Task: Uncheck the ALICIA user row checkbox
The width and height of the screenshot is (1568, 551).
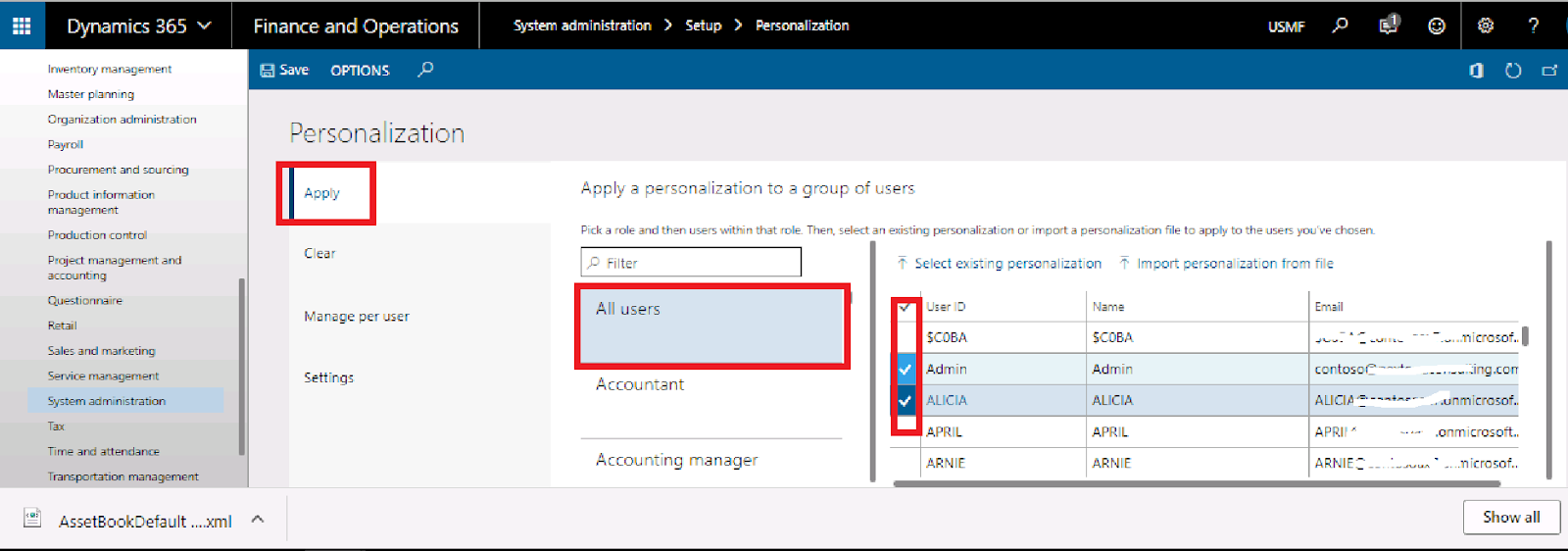Action: pos(906,400)
